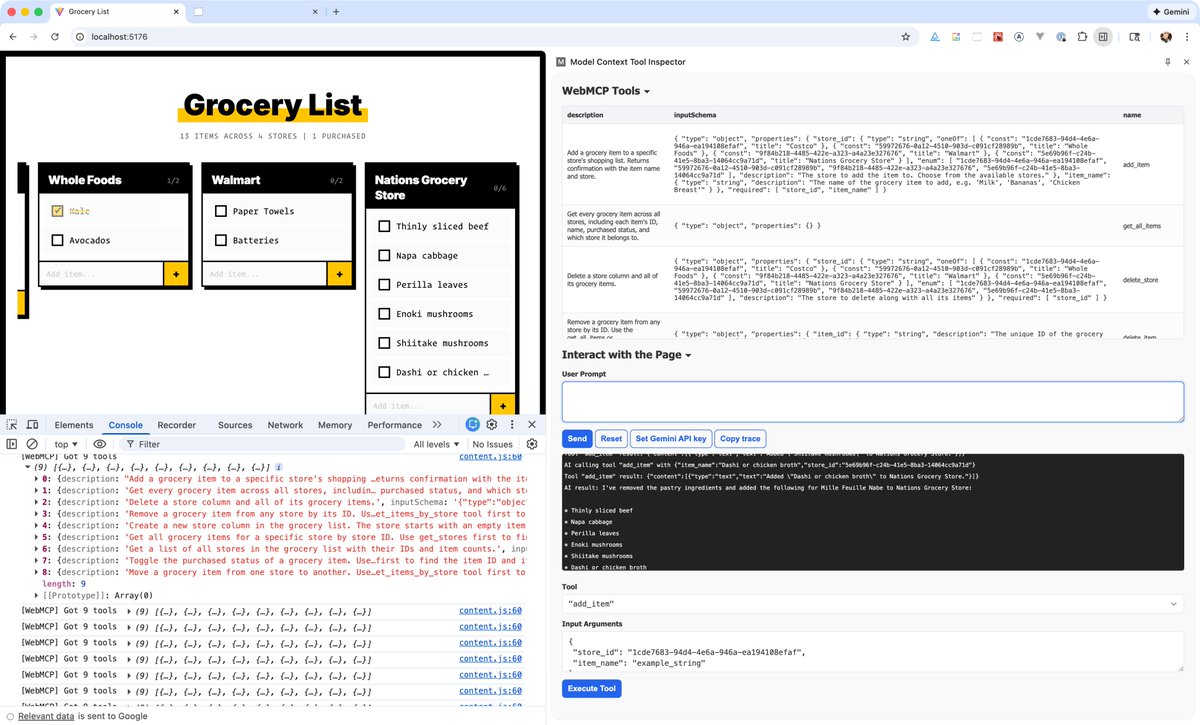This screenshot has height=725, width=1200.
Task: Check the Napa cabbage checkbox
Action: (384, 255)
